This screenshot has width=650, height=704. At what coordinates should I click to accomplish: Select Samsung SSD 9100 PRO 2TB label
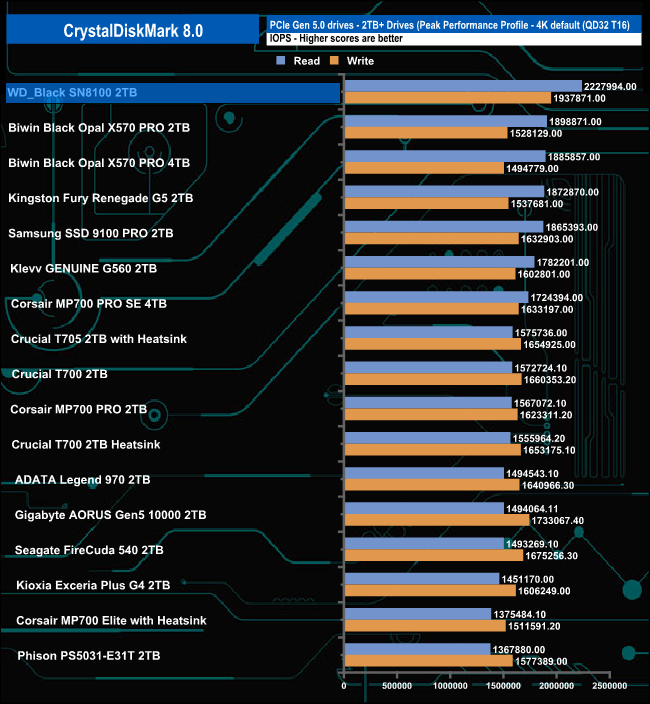coord(91,233)
